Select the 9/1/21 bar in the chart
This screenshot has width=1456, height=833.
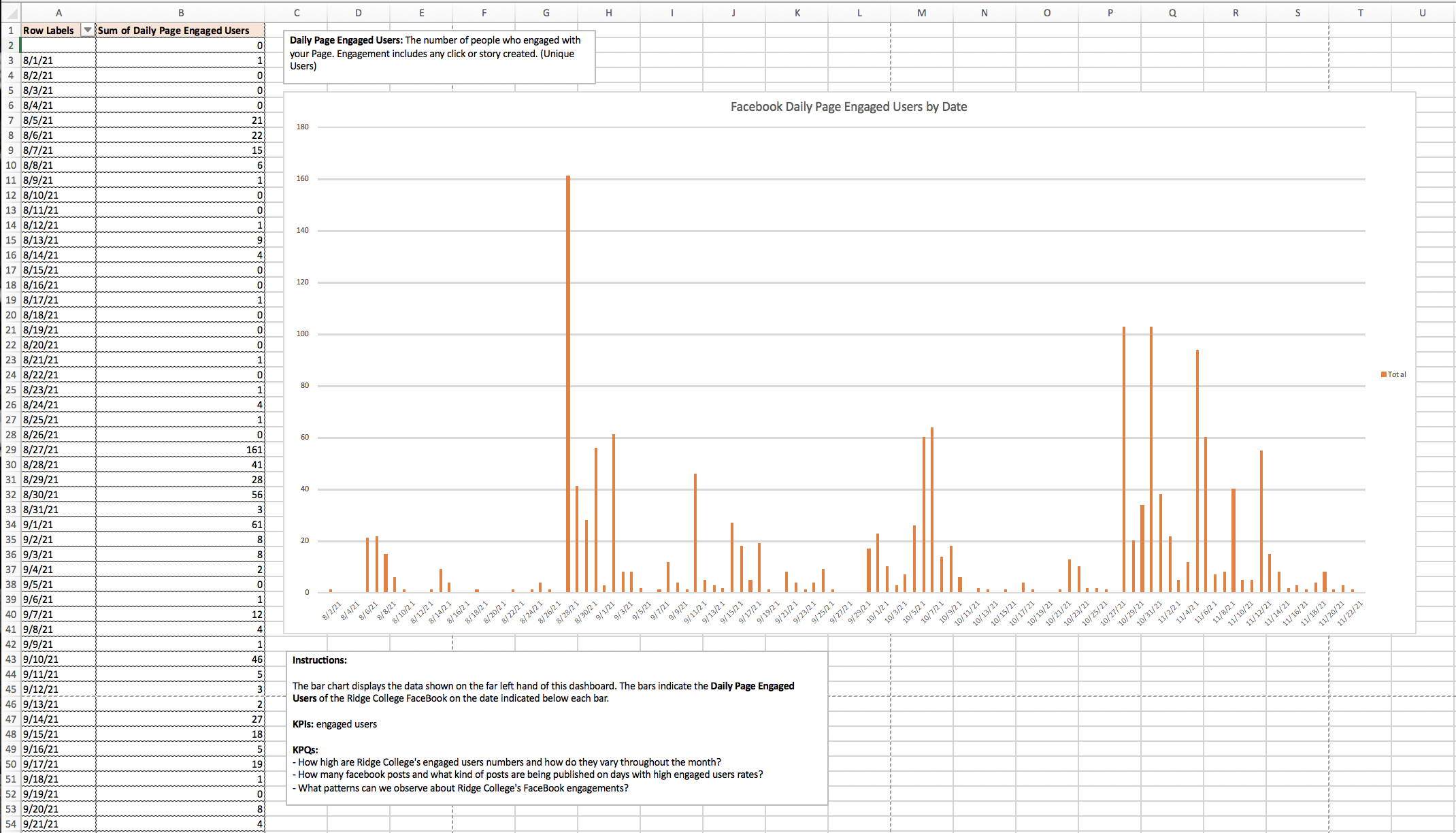pyautogui.click(x=614, y=513)
